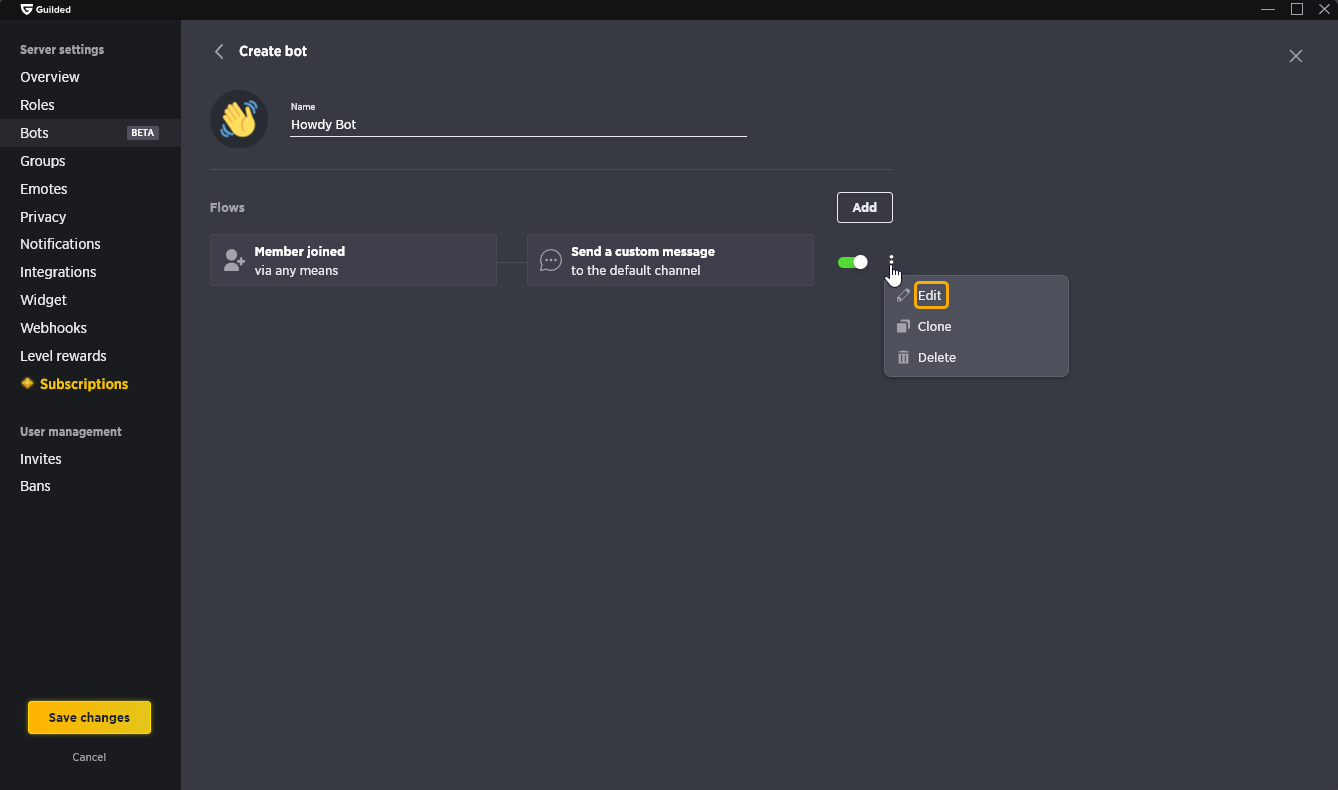Click the waving hand bot avatar
1338x790 pixels.
click(239, 120)
